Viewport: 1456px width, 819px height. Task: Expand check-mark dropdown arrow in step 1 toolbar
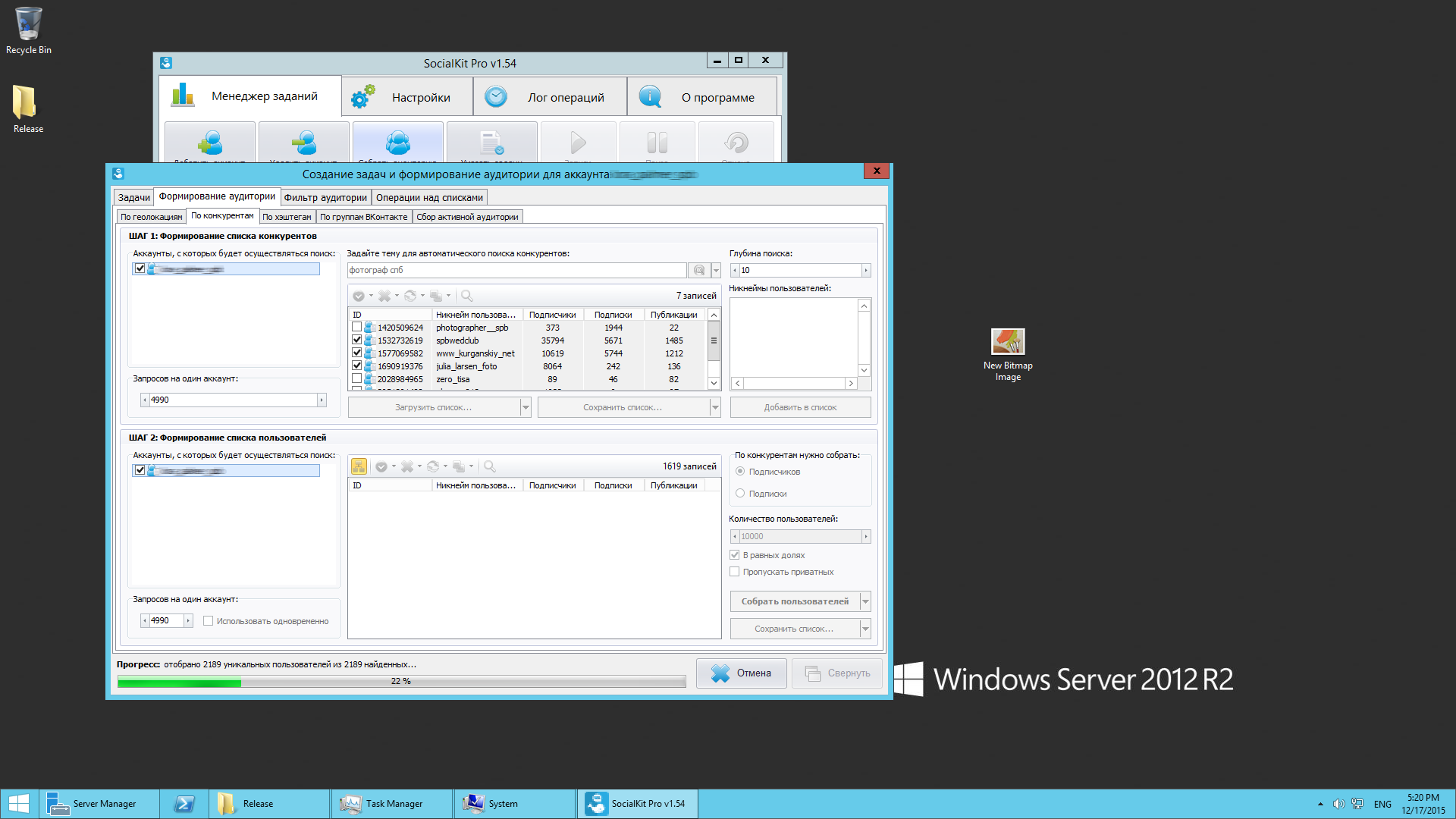371,296
